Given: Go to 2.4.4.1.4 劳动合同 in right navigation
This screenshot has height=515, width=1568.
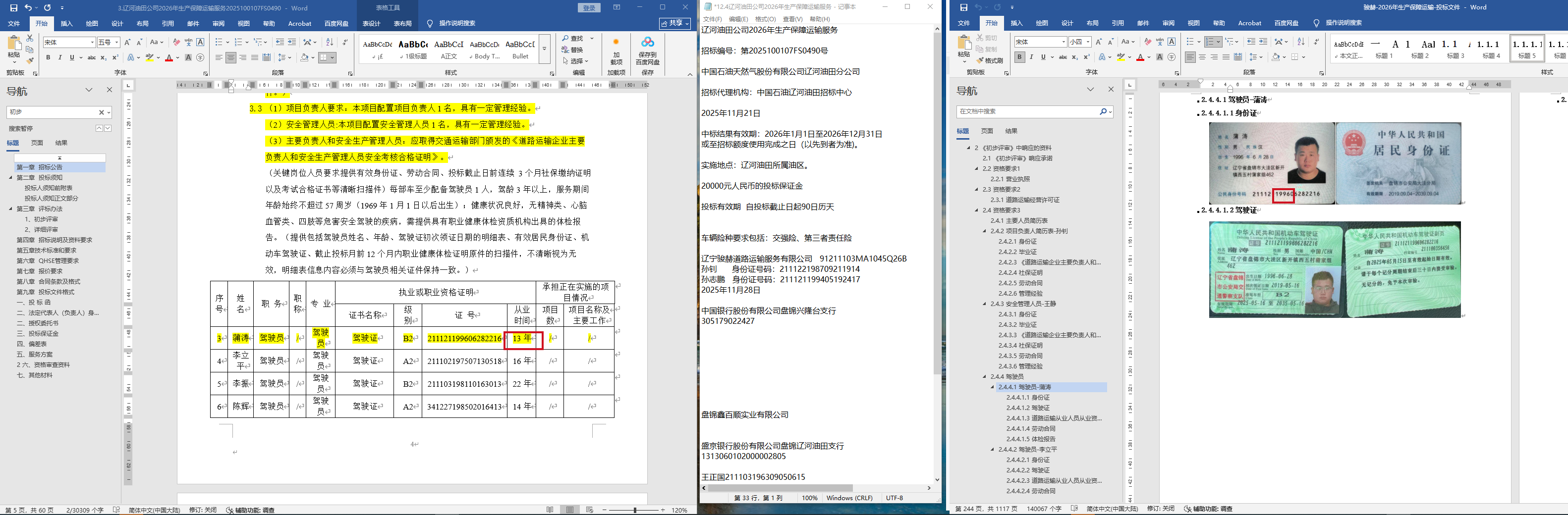Looking at the screenshot, I should [x=1030, y=429].
